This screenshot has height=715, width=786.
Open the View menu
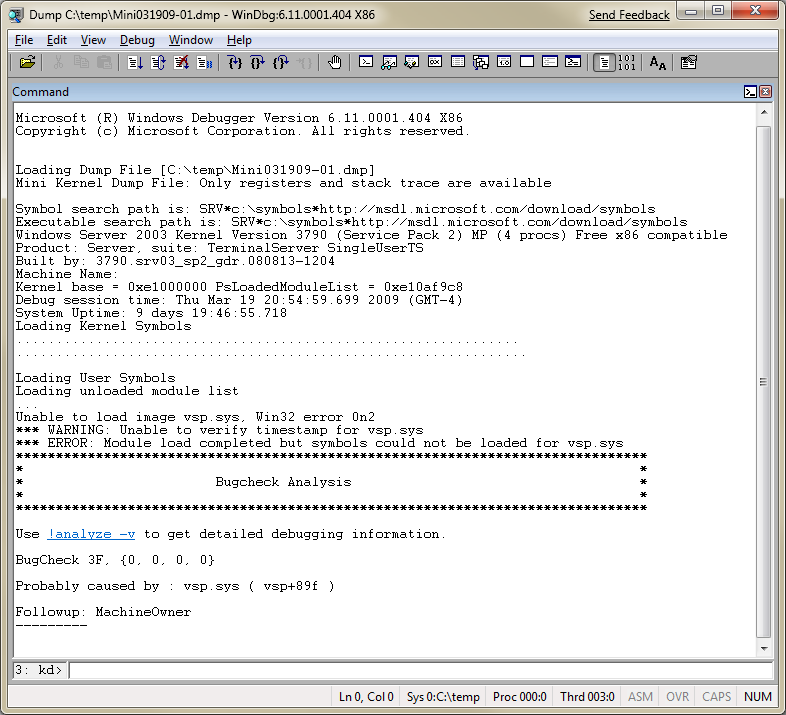(x=93, y=40)
